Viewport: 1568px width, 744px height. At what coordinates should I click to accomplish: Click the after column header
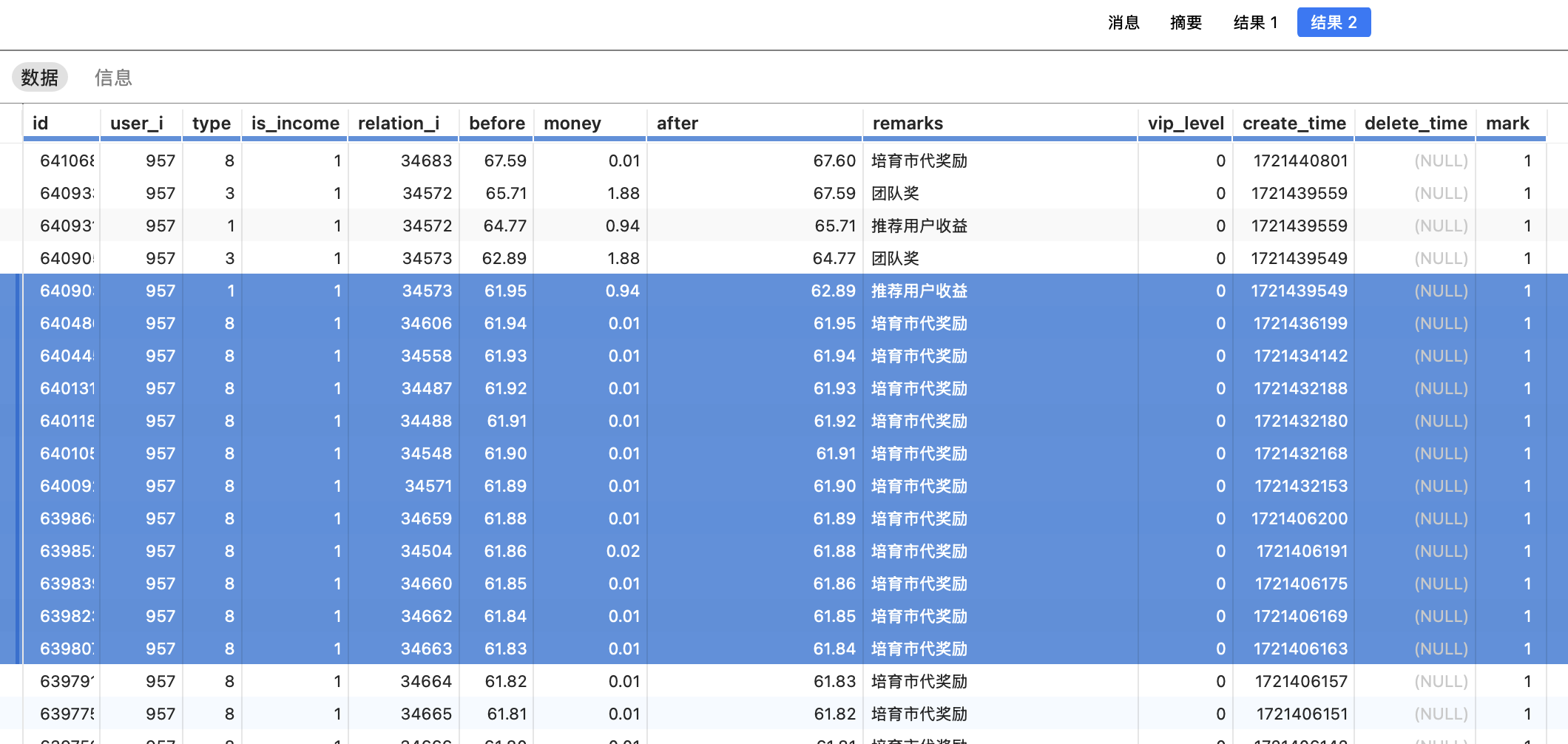tap(754, 124)
